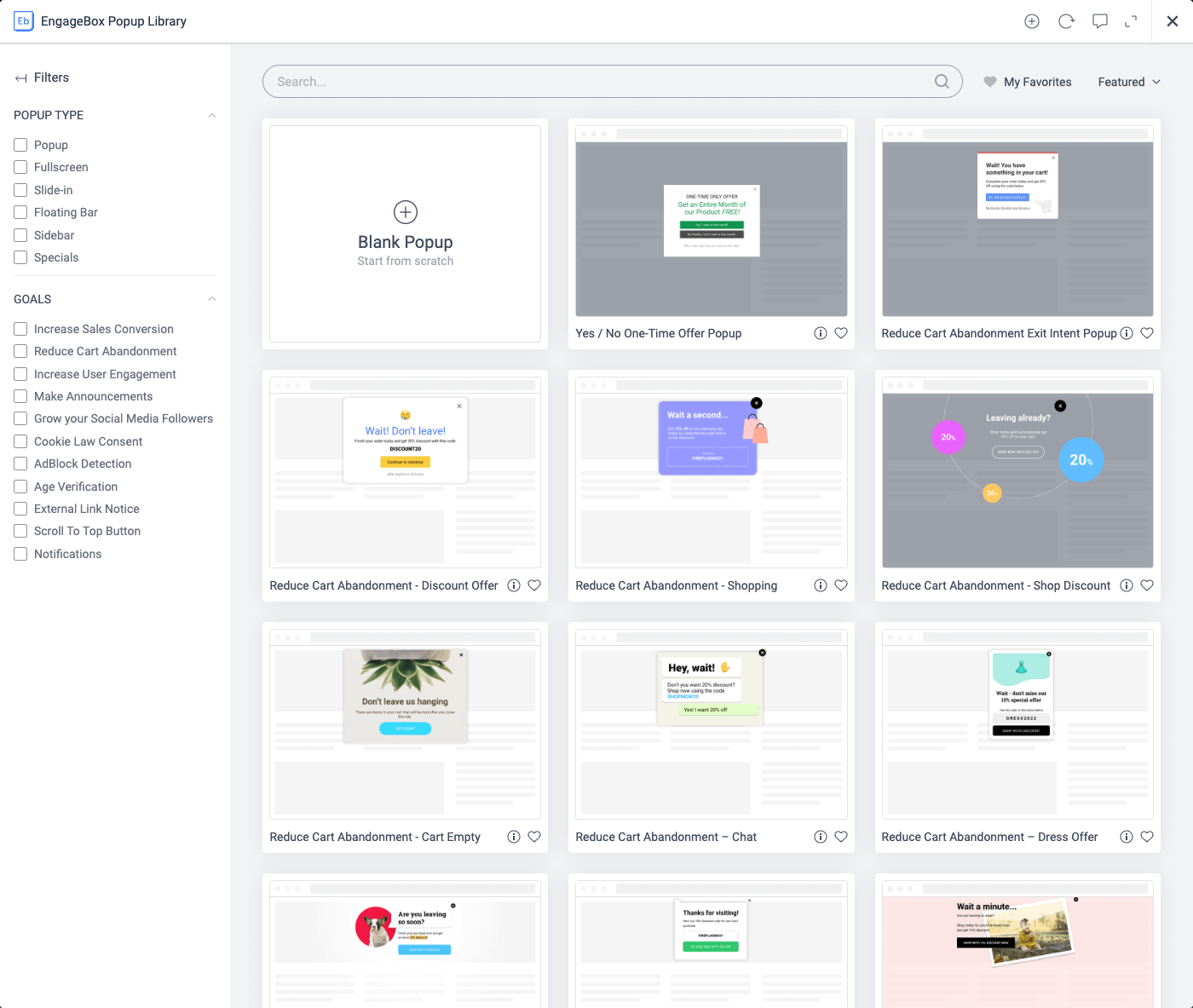Favorite the Yes / No One-Time Offer Popup
Screen dimensions: 1193x1008
841,333
